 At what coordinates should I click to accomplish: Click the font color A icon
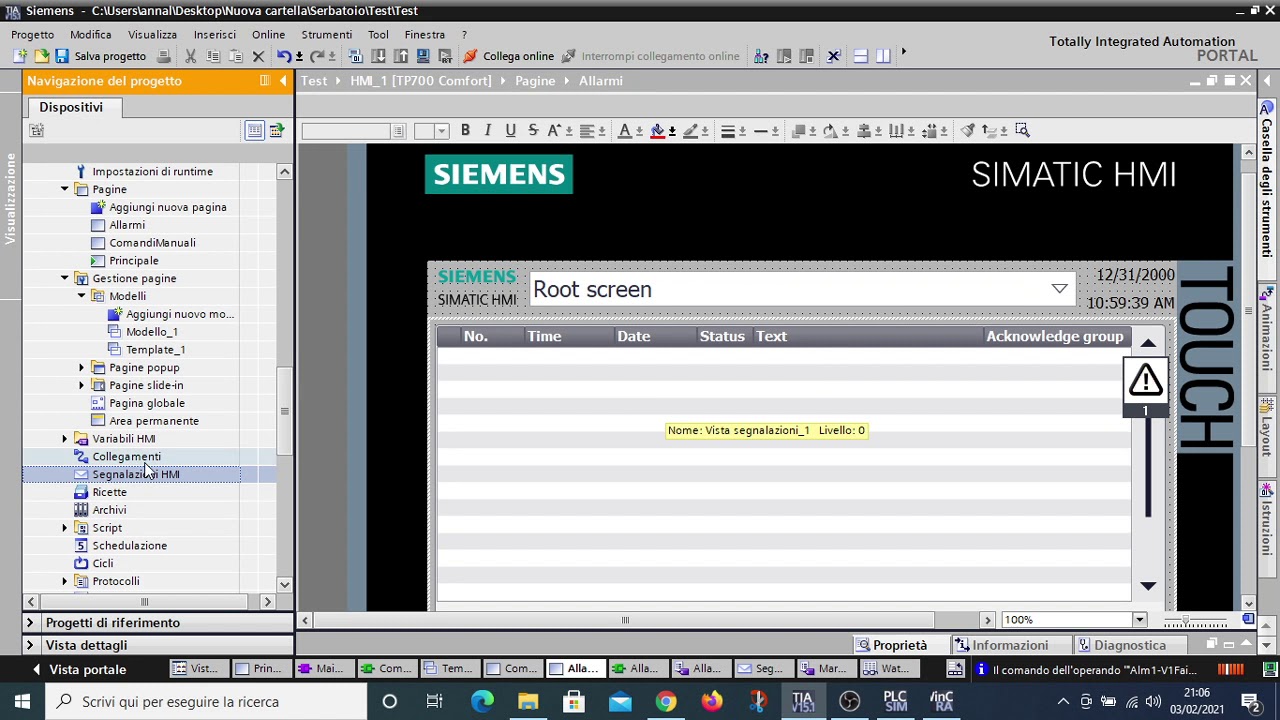625,130
